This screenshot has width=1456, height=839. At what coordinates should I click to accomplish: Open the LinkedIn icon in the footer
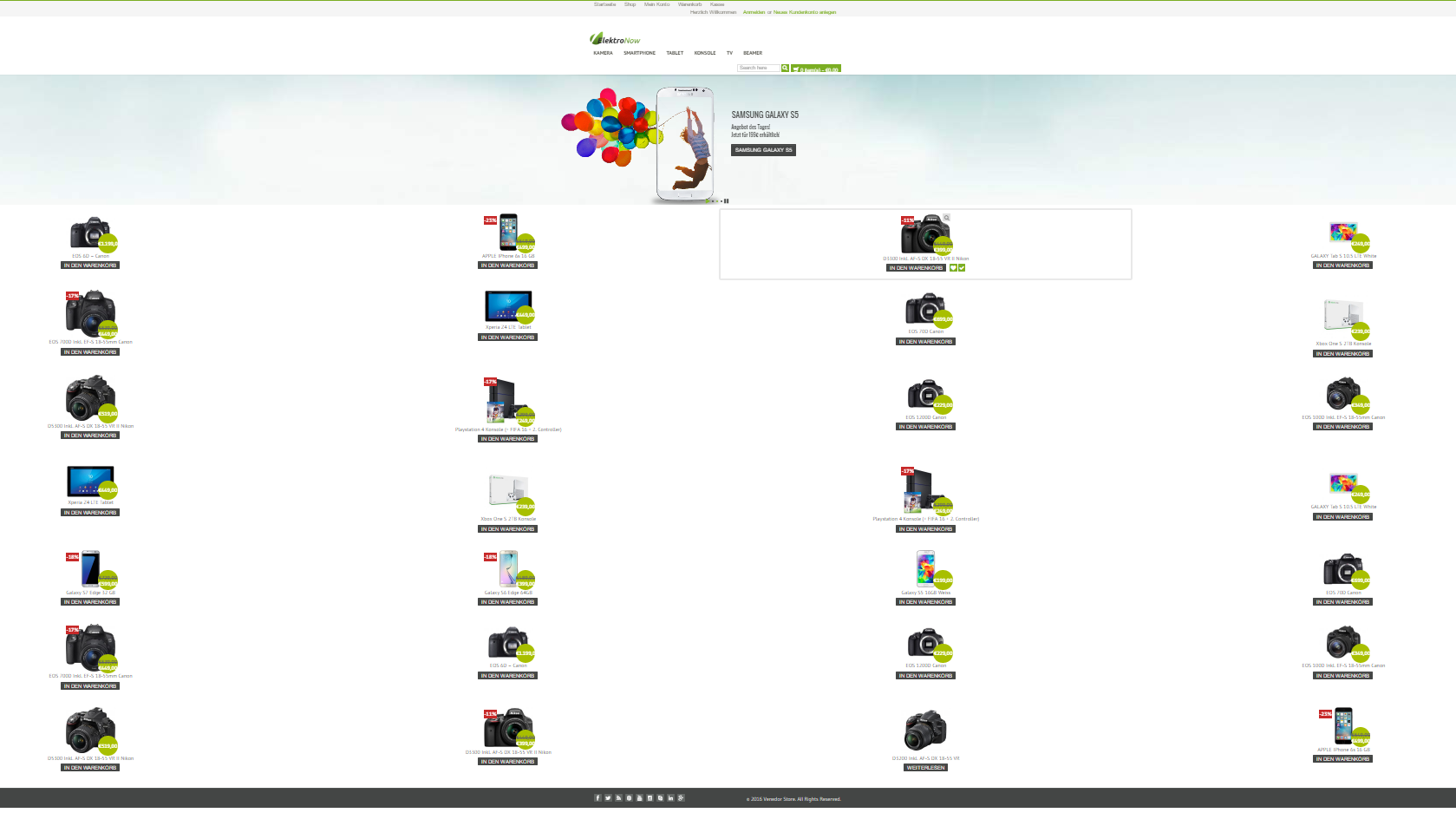click(x=670, y=798)
